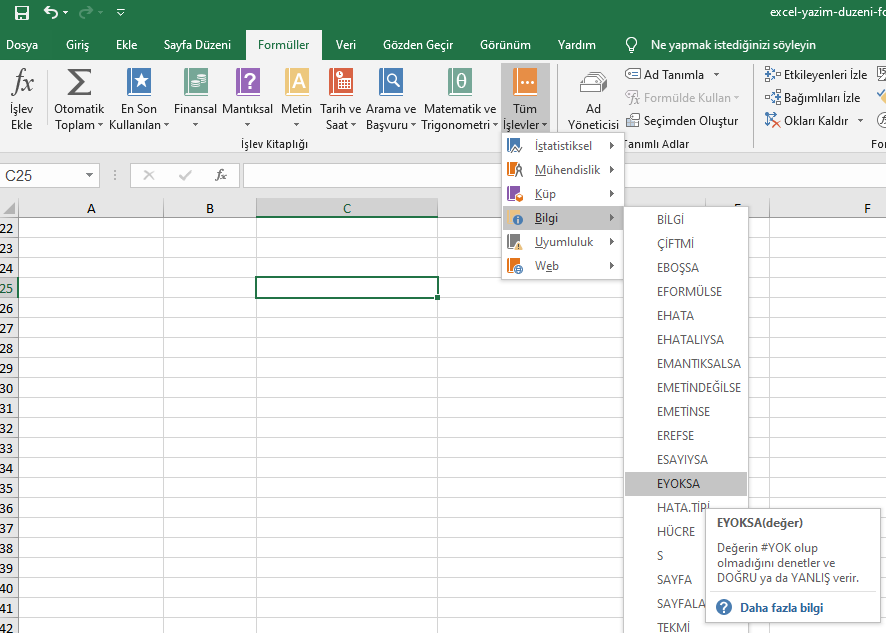Viewport: 886px width, 633px height.
Task: Select column B header
Action: tap(210, 208)
